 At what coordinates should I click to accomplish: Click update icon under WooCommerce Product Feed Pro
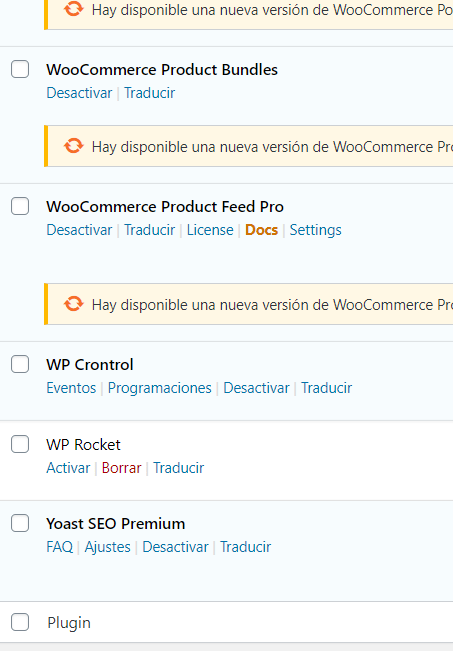click(x=73, y=304)
